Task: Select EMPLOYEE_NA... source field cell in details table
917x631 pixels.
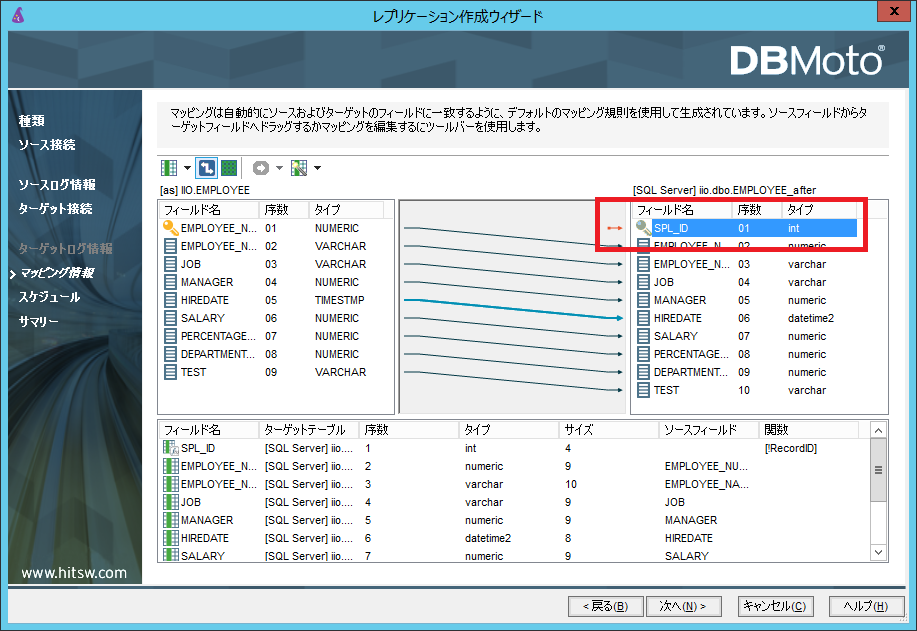Action: point(706,484)
